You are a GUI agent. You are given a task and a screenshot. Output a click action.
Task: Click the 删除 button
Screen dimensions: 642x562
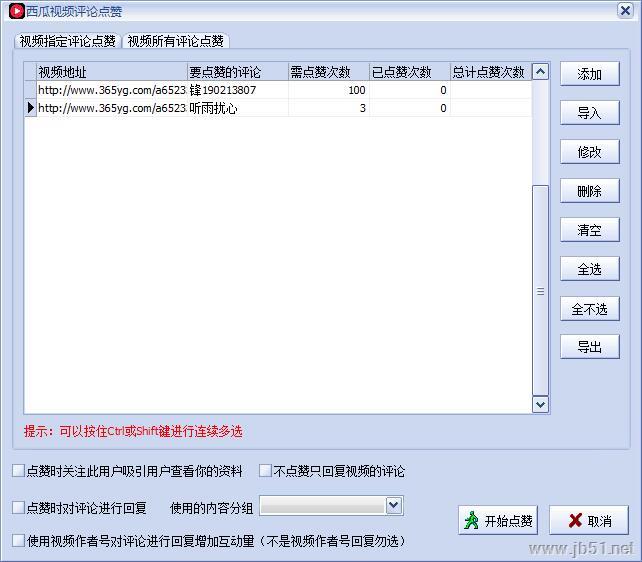coord(590,191)
